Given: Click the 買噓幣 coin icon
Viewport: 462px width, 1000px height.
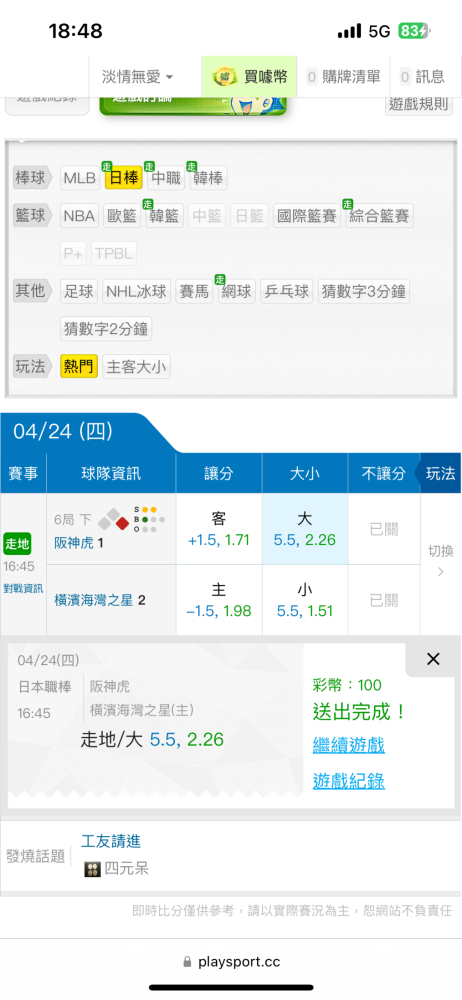Looking at the screenshot, I should coord(224,77).
